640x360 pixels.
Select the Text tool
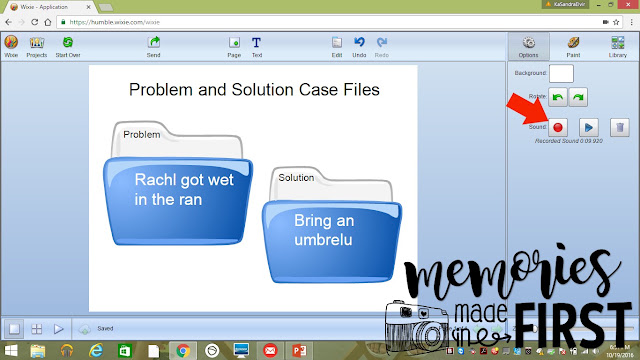pos(256,47)
